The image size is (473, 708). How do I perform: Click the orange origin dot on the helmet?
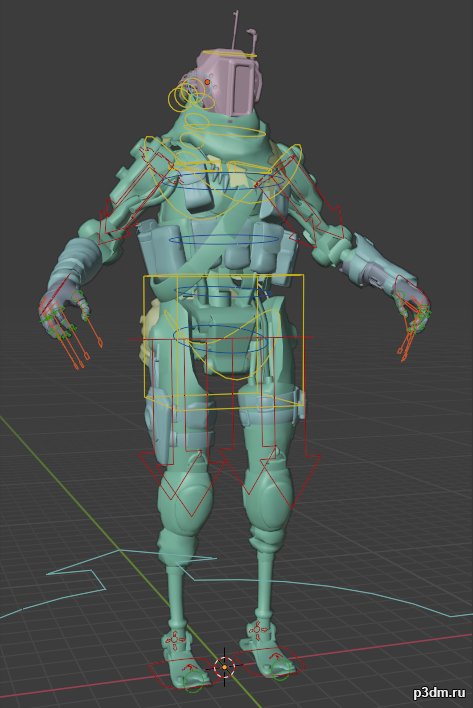[207, 82]
